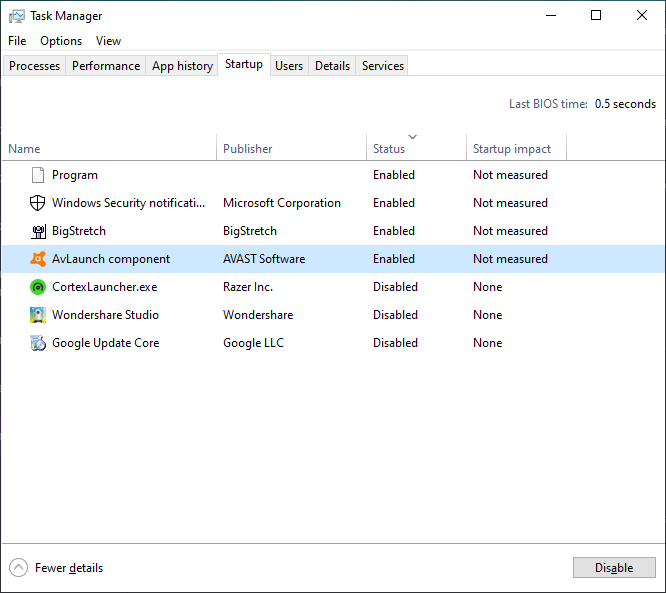666x593 pixels.
Task: Select the BigStretch name entry
Action: pyautogui.click(x=79, y=231)
